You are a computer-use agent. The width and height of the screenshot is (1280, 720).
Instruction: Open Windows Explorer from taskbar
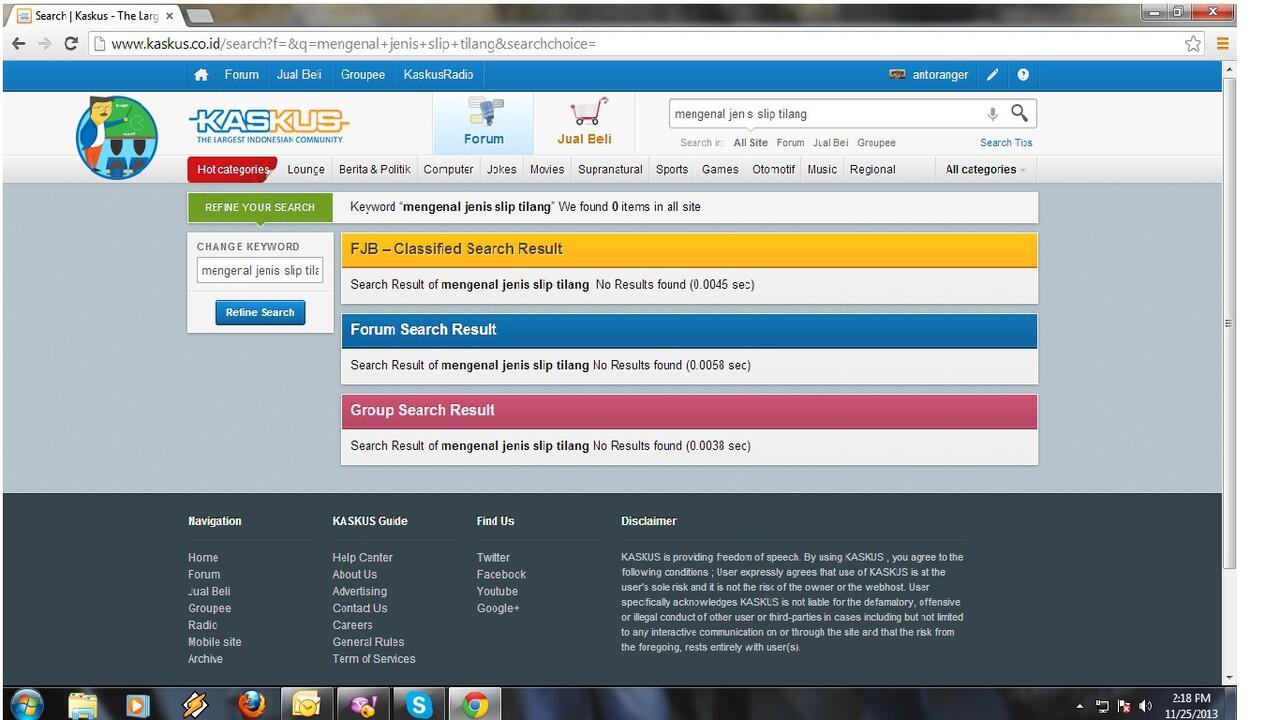(x=83, y=705)
